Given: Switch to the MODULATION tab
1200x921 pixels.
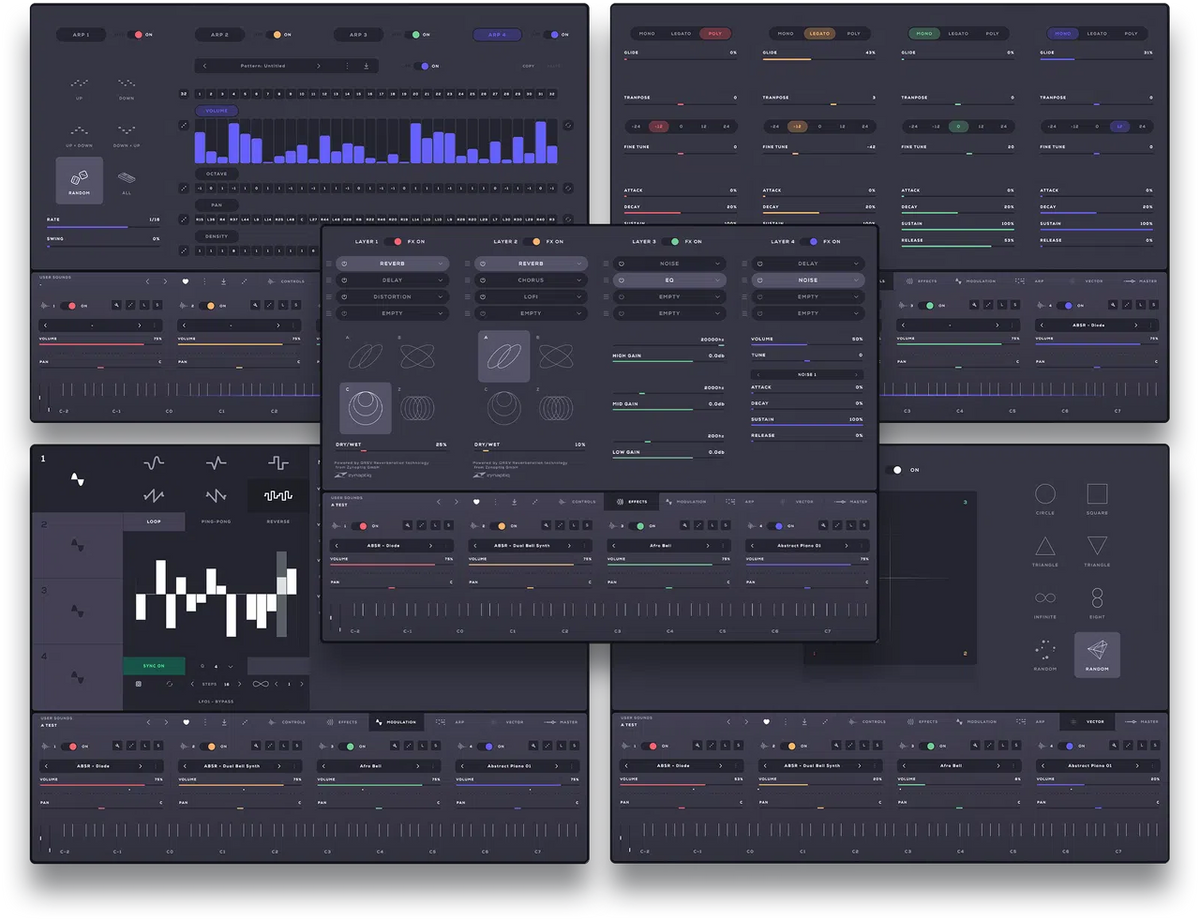Looking at the screenshot, I should coord(689,501).
